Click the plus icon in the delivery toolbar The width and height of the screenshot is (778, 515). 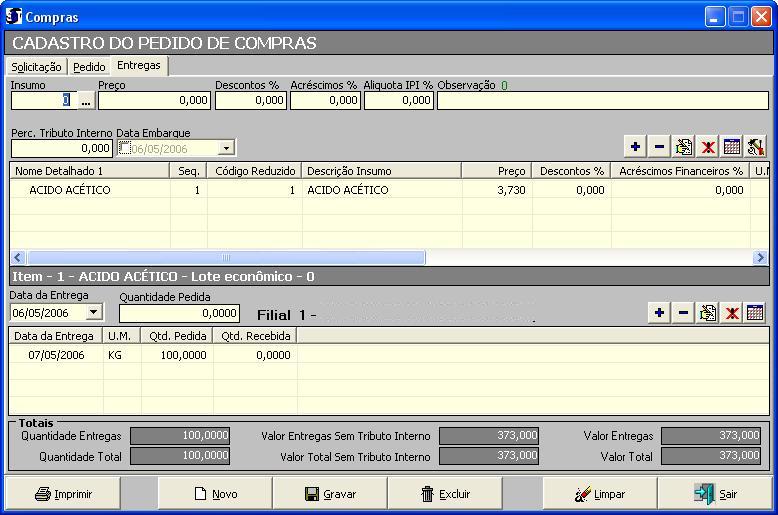[x=659, y=313]
